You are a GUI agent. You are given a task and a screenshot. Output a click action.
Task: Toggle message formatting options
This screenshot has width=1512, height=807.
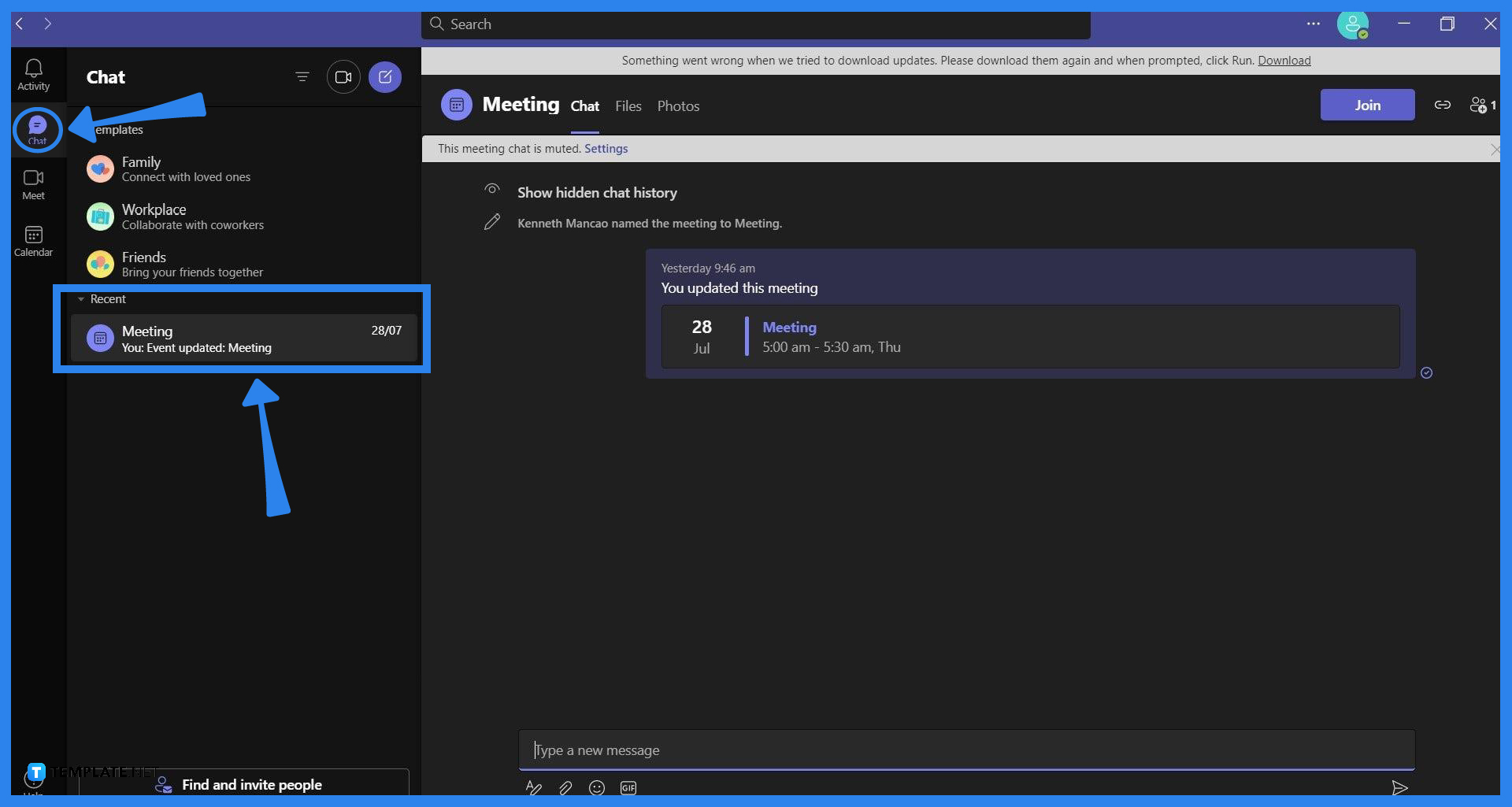tap(534, 787)
